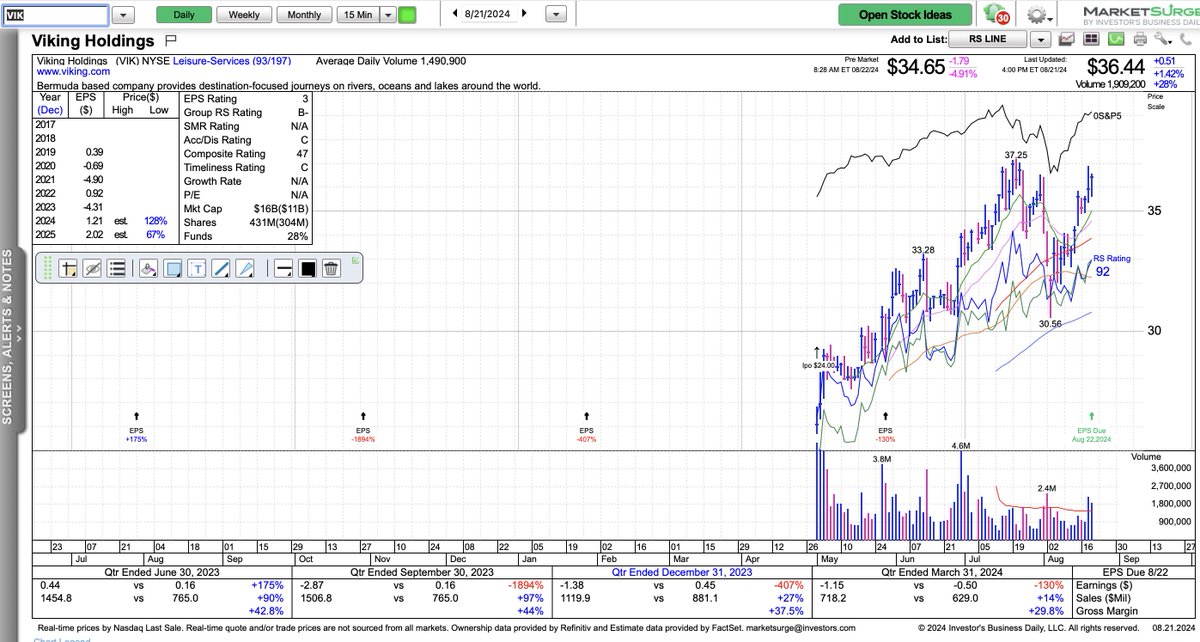Screen dimensions: 1200x642
Task: Open the settings gear menu
Action: [x=1042, y=16]
